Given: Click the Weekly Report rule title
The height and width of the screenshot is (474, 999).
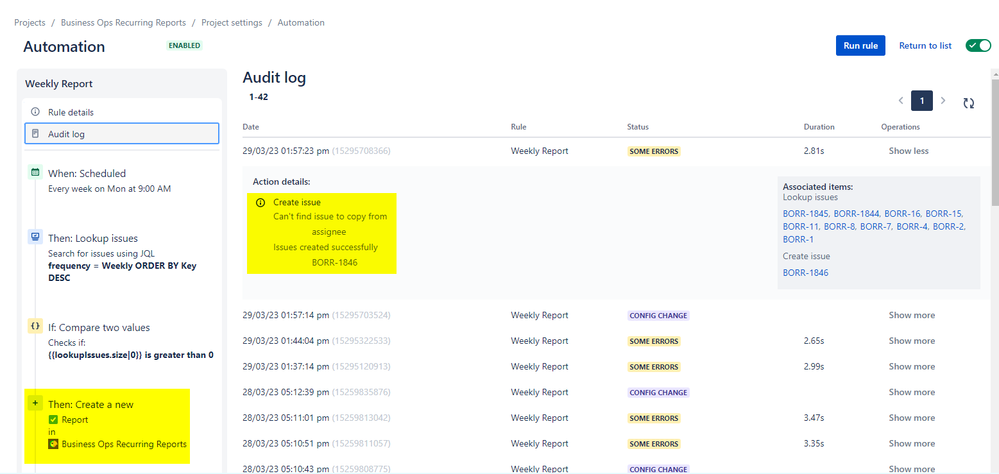Looking at the screenshot, I should coord(59,83).
